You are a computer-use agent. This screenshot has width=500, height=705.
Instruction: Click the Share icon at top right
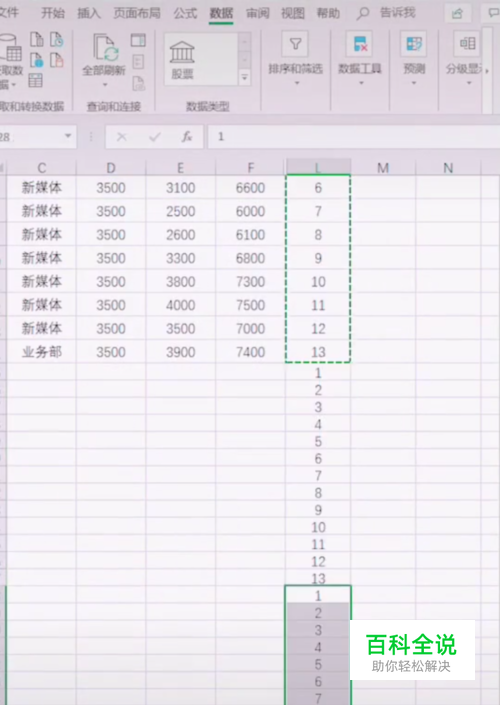point(457,14)
